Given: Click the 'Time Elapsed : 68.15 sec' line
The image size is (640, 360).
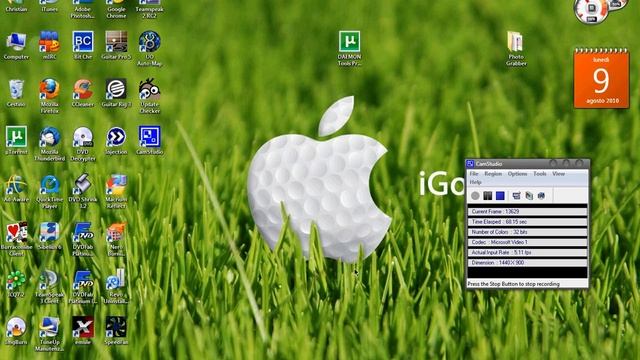Looking at the screenshot, I should pos(527,222).
